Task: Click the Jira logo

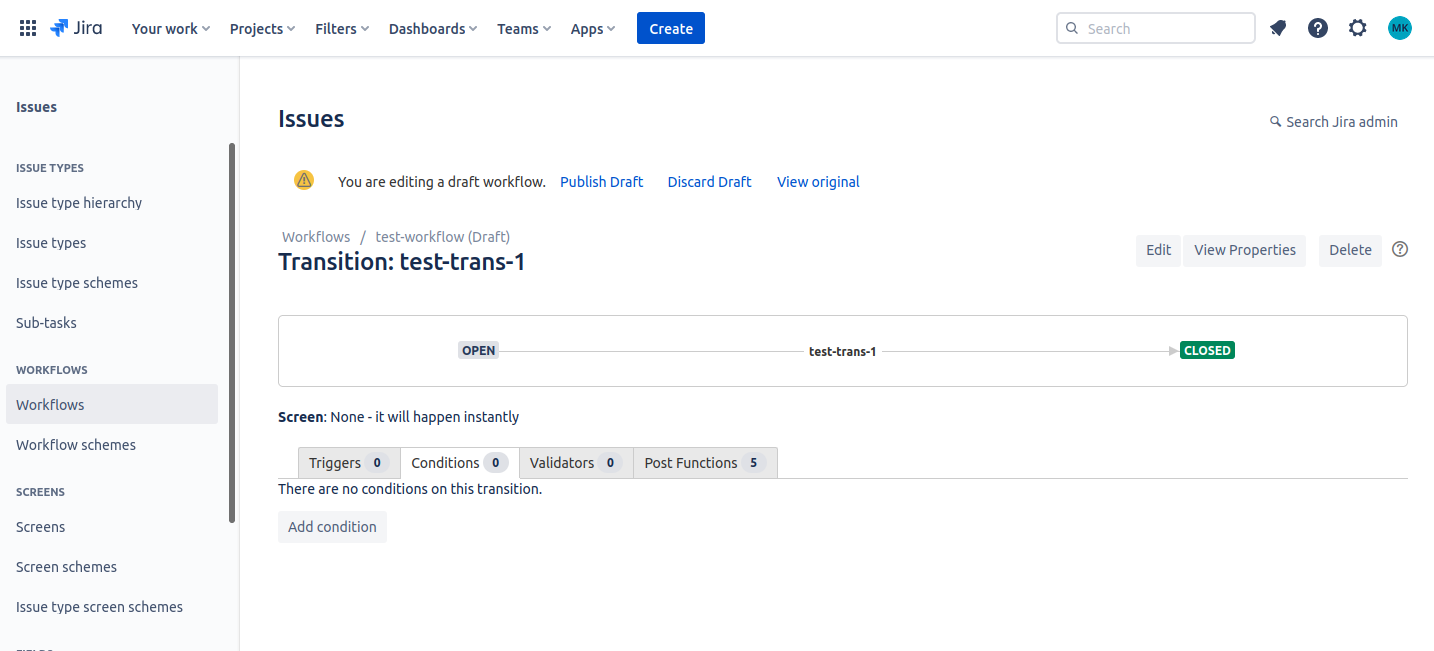Action: (x=76, y=28)
